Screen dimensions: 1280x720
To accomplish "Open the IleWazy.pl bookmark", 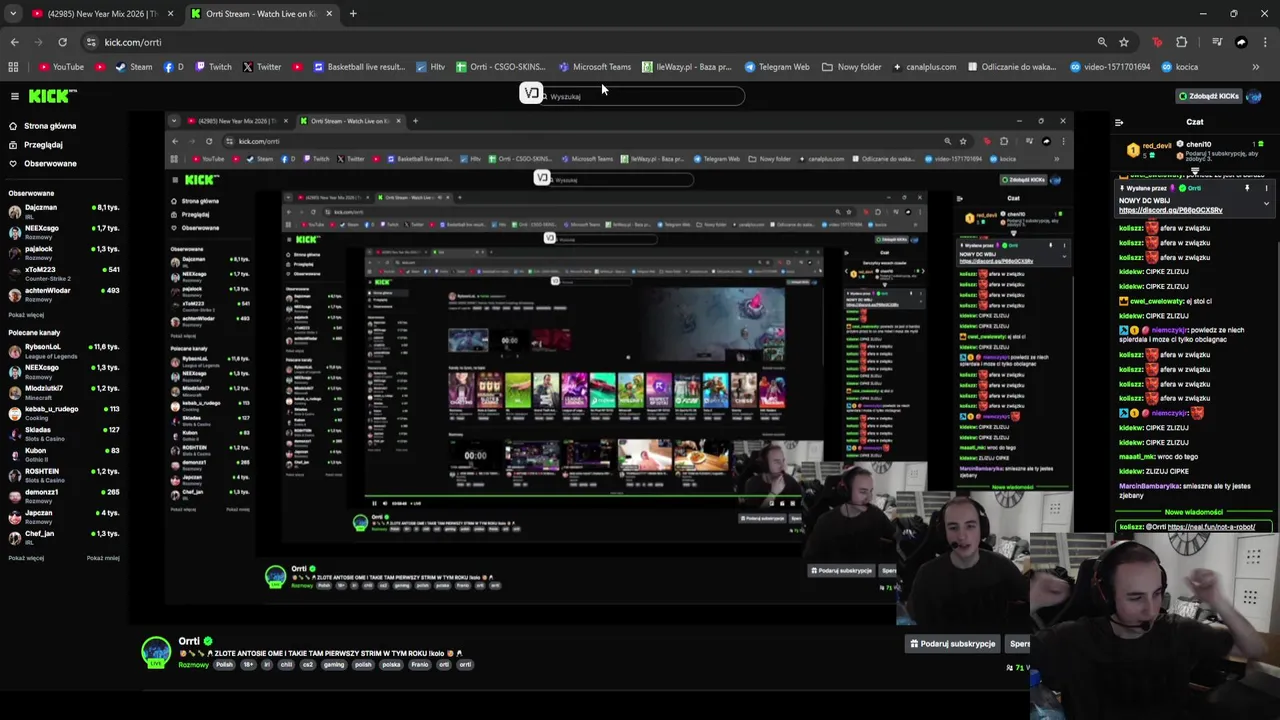I will coord(687,67).
